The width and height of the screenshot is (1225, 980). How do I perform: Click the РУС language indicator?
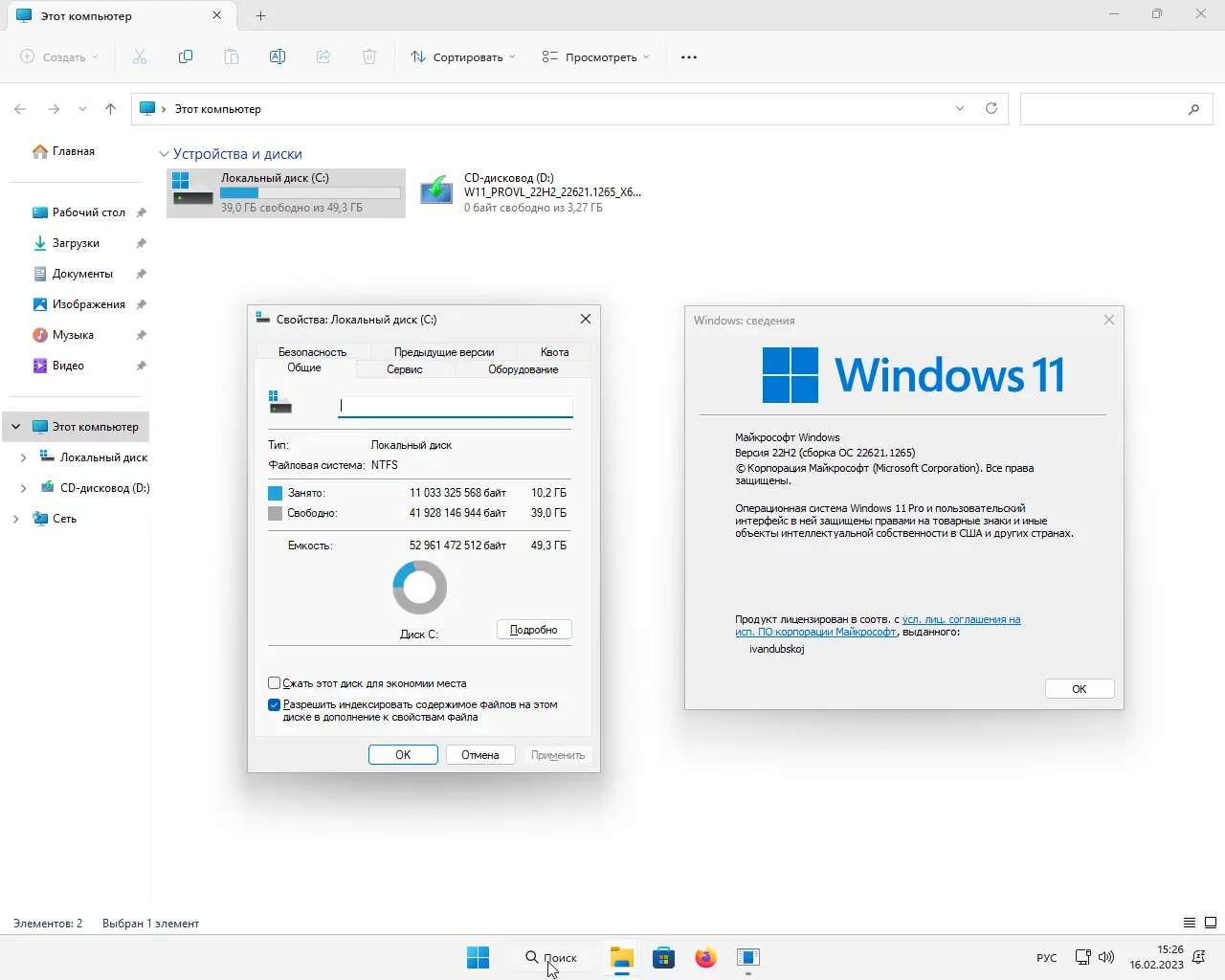click(x=1047, y=957)
